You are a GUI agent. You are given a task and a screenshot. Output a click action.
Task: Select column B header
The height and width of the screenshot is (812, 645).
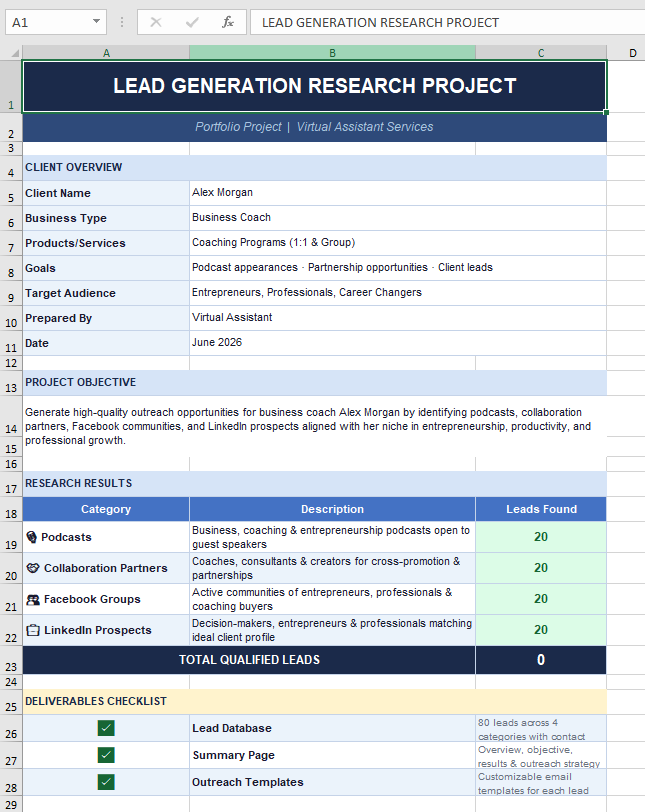332,53
